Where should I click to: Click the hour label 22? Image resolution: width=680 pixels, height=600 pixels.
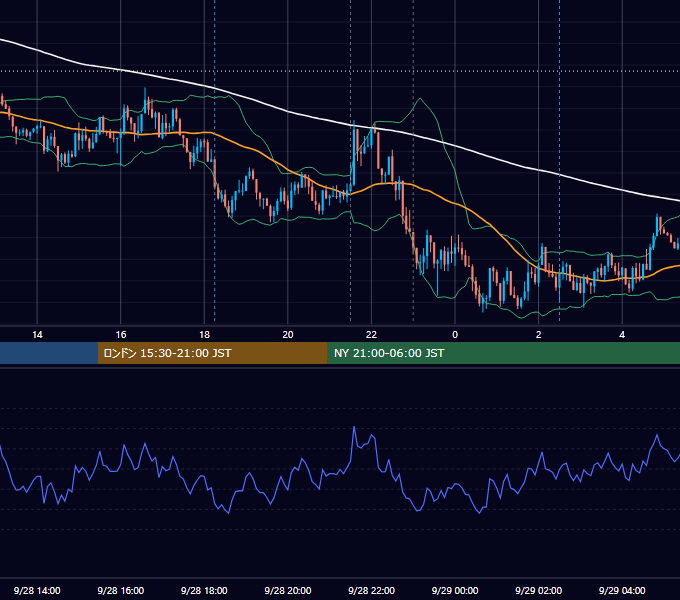(371, 335)
